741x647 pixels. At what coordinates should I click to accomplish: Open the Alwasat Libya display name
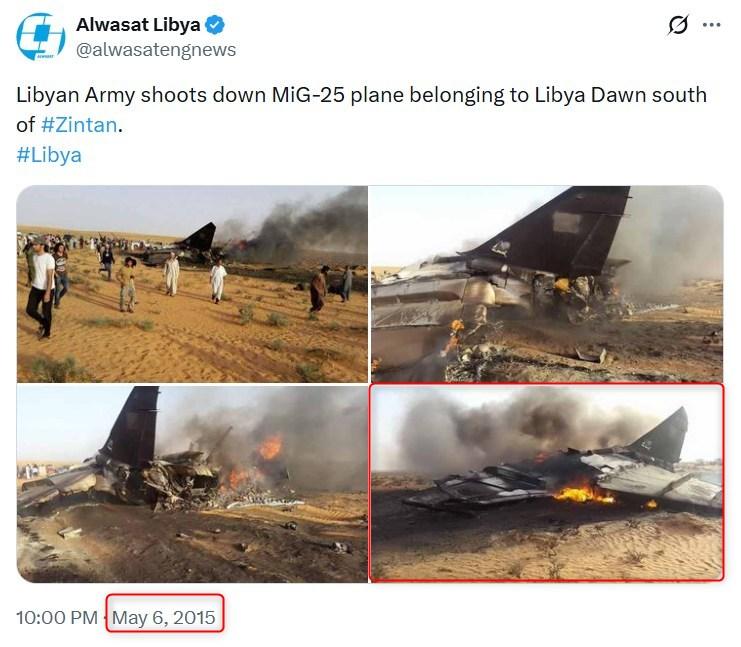click(138, 25)
